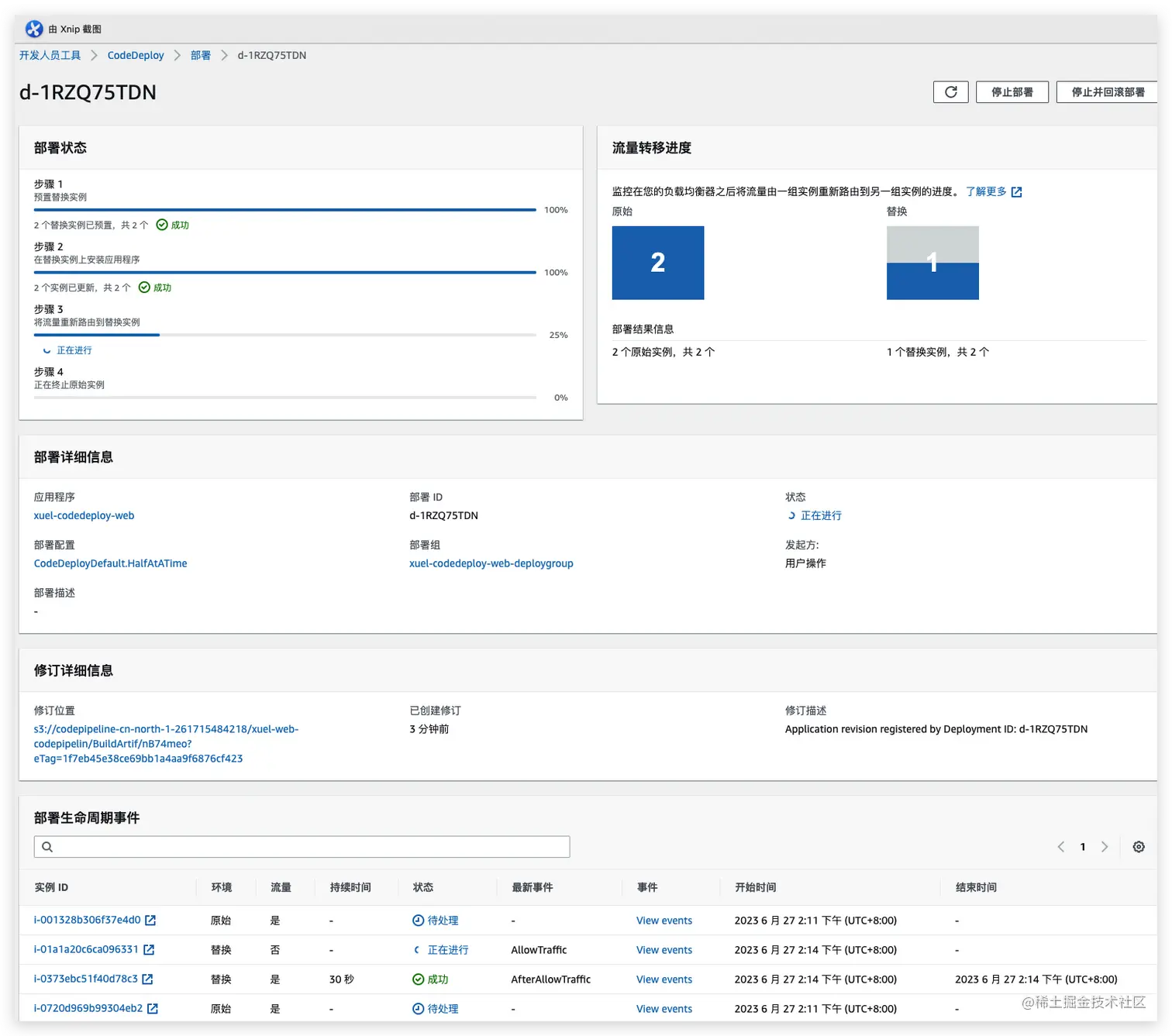Sort by 状态 column header
This screenshot has width=1172, height=1036.
click(423, 888)
